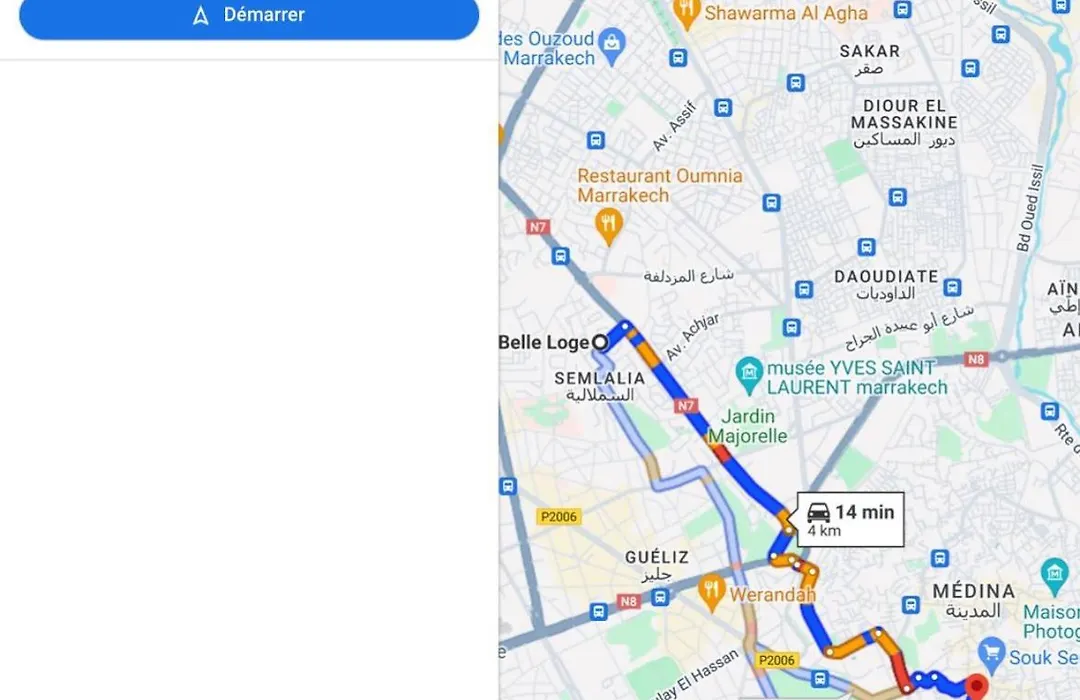This screenshot has height=700, width=1080.
Task: Click the Ouzoud Marrakech shopping bag pin
Action: (612, 45)
